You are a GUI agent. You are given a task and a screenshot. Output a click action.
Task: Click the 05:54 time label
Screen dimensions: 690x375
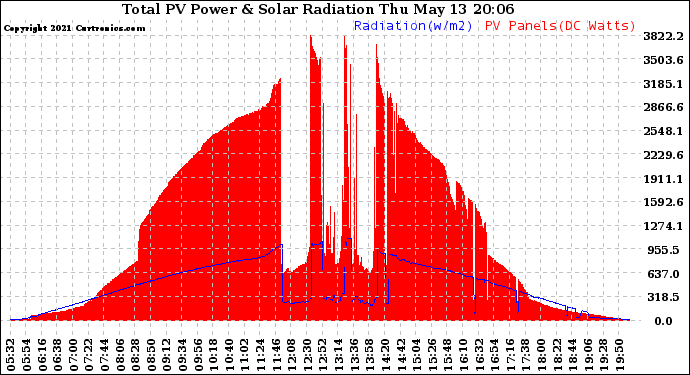tap(27, 355)
